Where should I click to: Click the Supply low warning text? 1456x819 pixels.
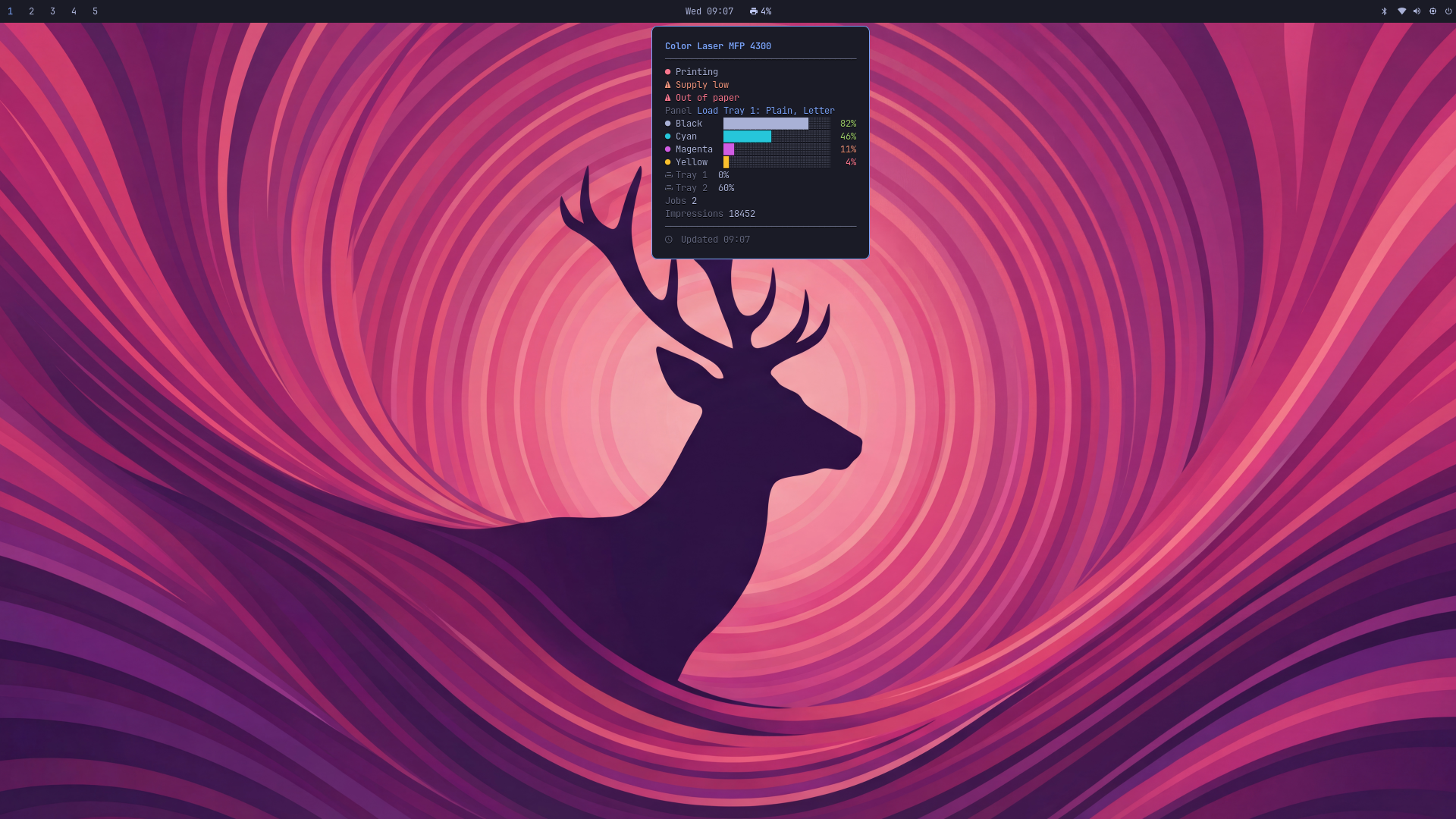click(702, 85)
